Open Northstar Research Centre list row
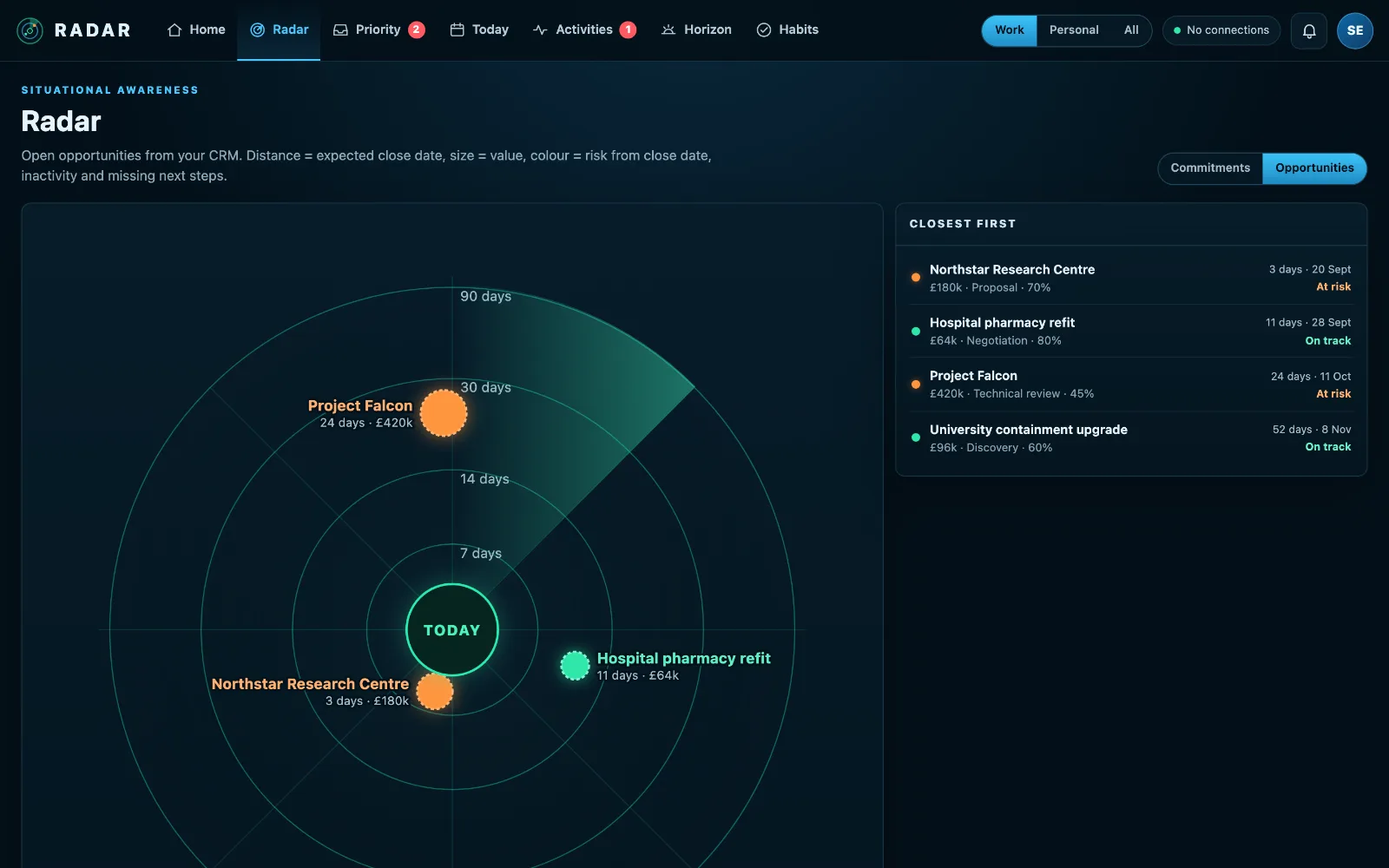This screenshot has height=868, width=1389. pyautogui.click(x=1131, y=278)
